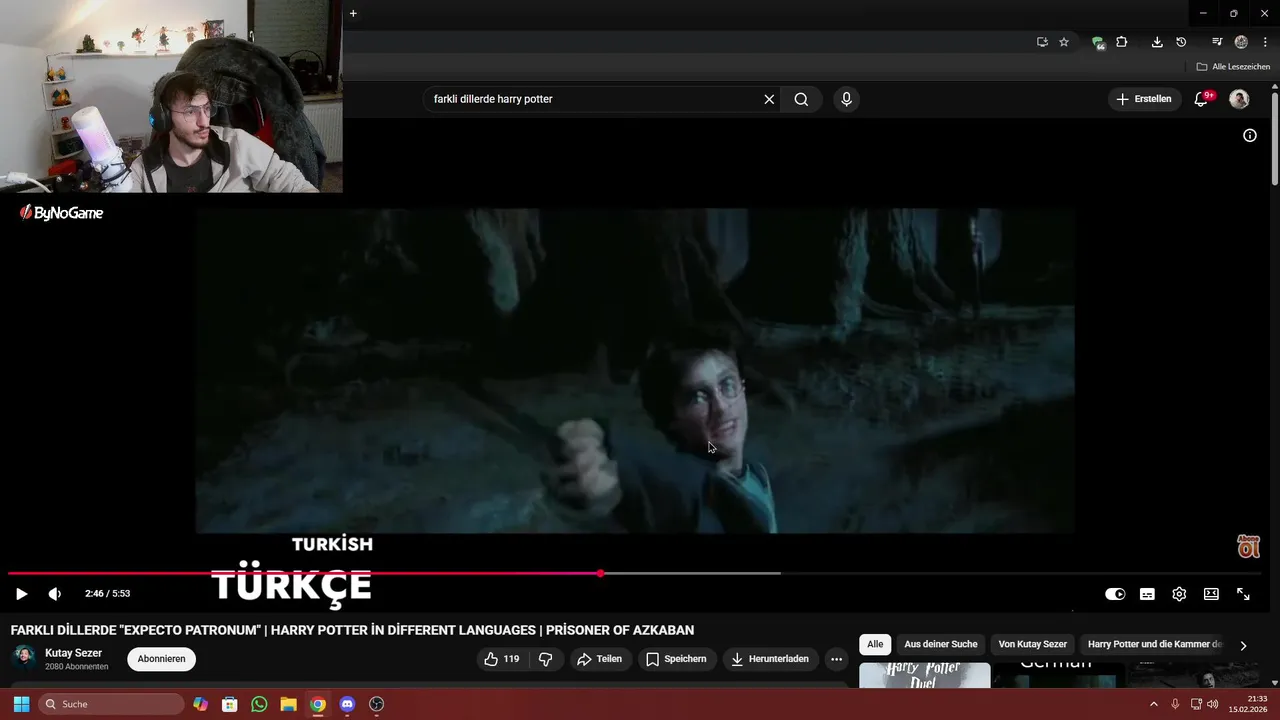This screenshot has width=1280, height=720.
Task: Open Copilot from the taskbar
Action: 201,704
